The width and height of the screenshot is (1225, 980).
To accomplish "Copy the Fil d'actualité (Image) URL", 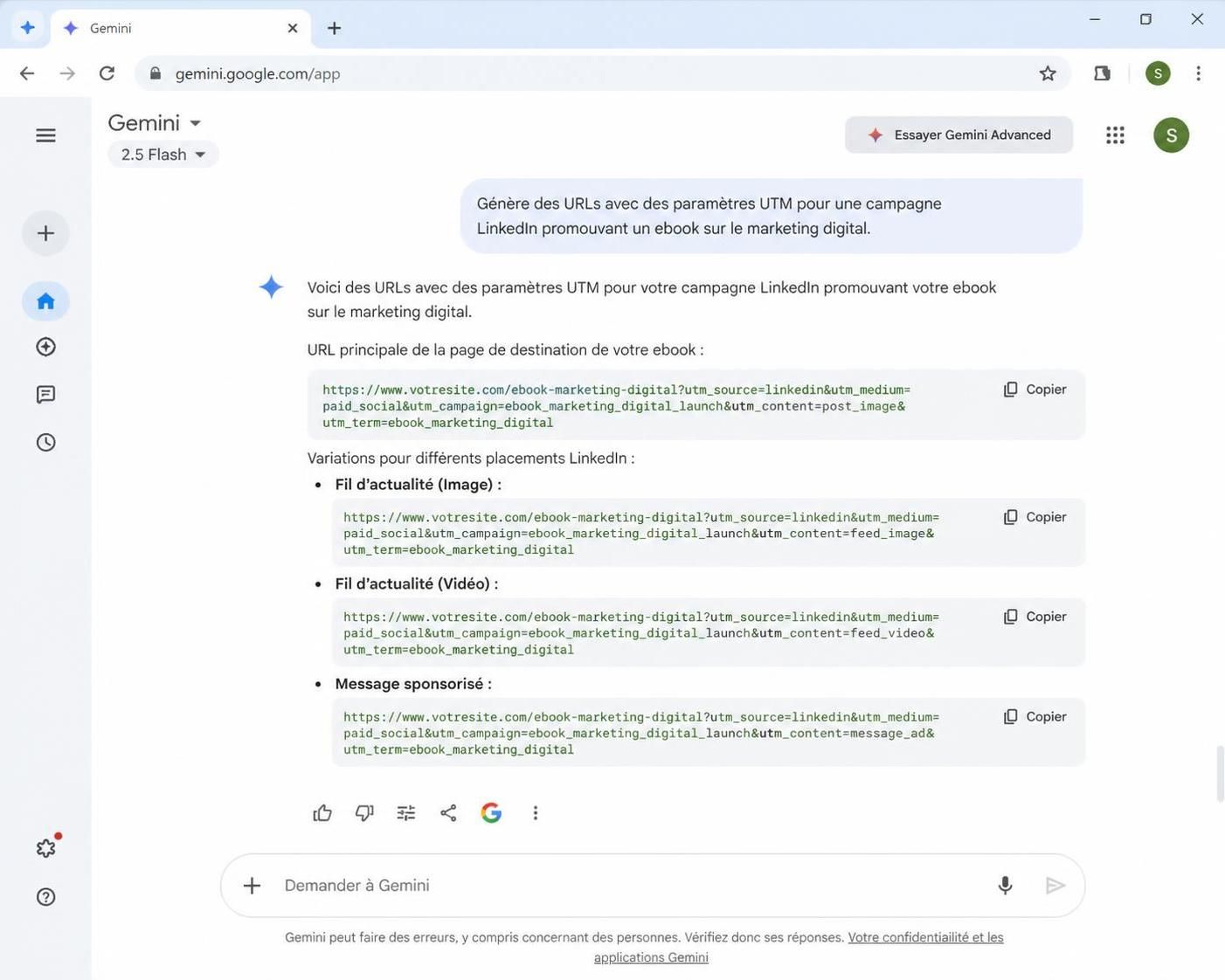I will pyautogui.click(x=1035, y=517).
